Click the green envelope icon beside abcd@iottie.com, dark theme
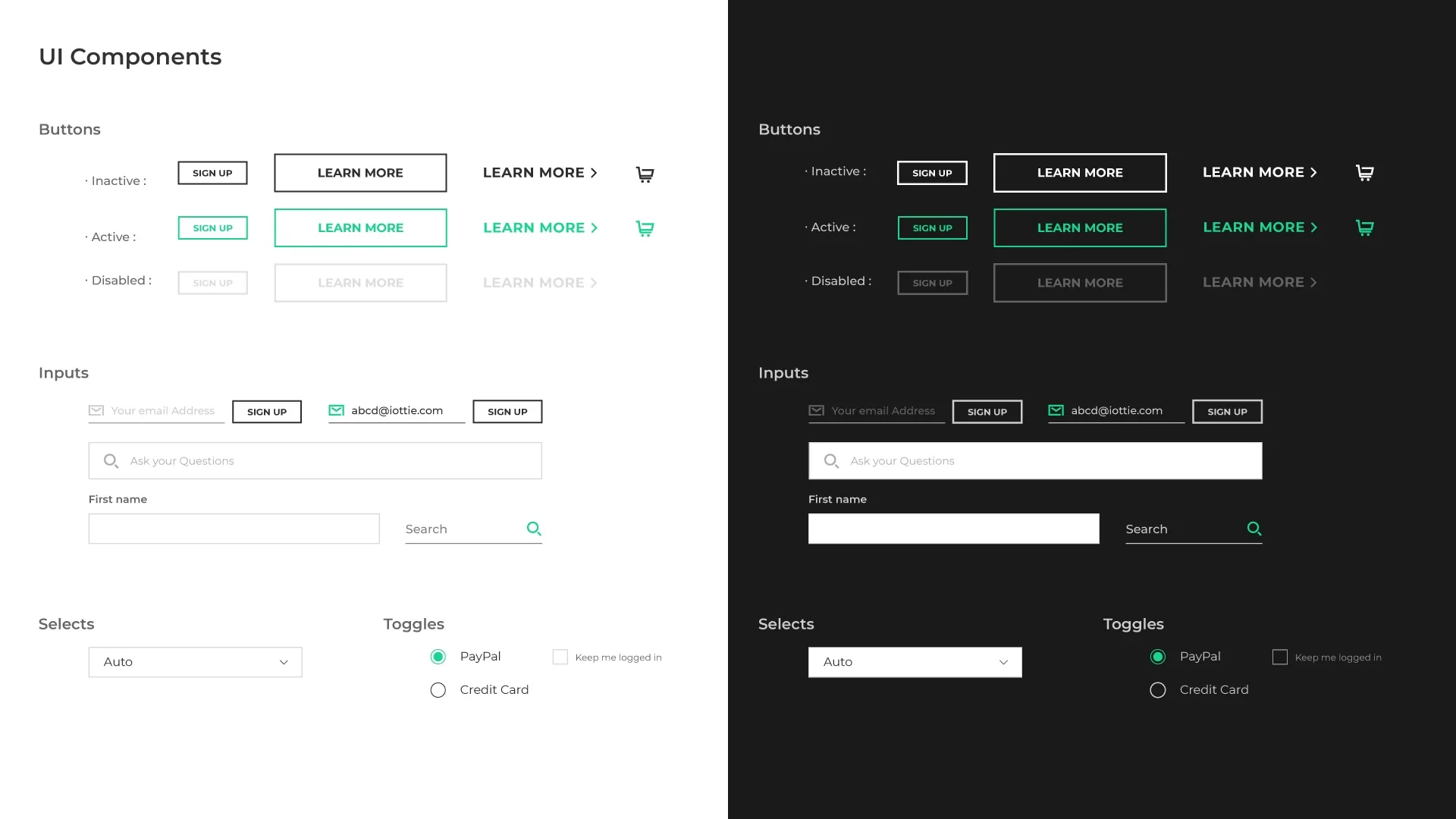This screenshot has height=819, width=1456. tap(1056, 410)
